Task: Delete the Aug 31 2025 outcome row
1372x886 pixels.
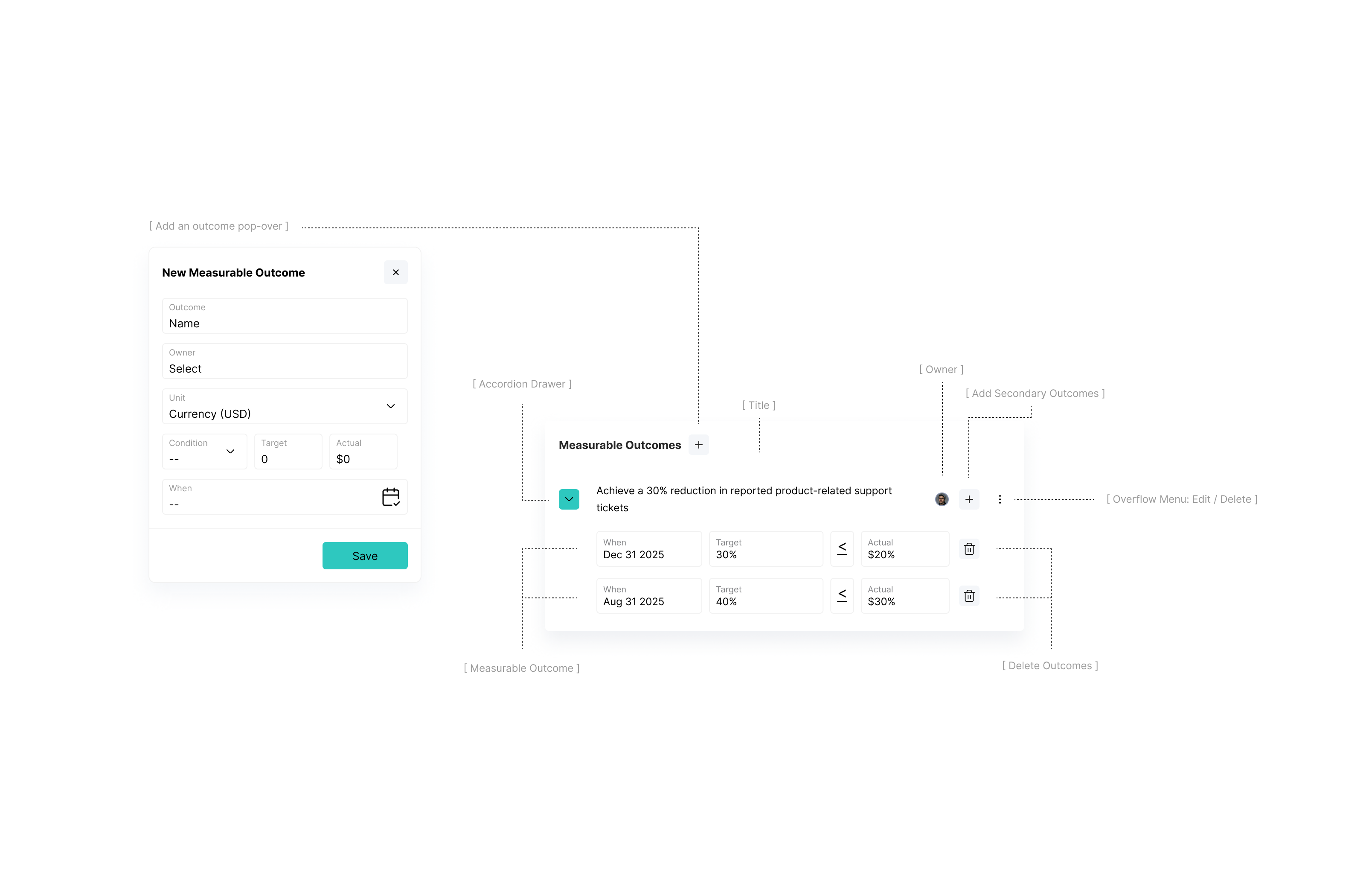Action: click(968, 596)
